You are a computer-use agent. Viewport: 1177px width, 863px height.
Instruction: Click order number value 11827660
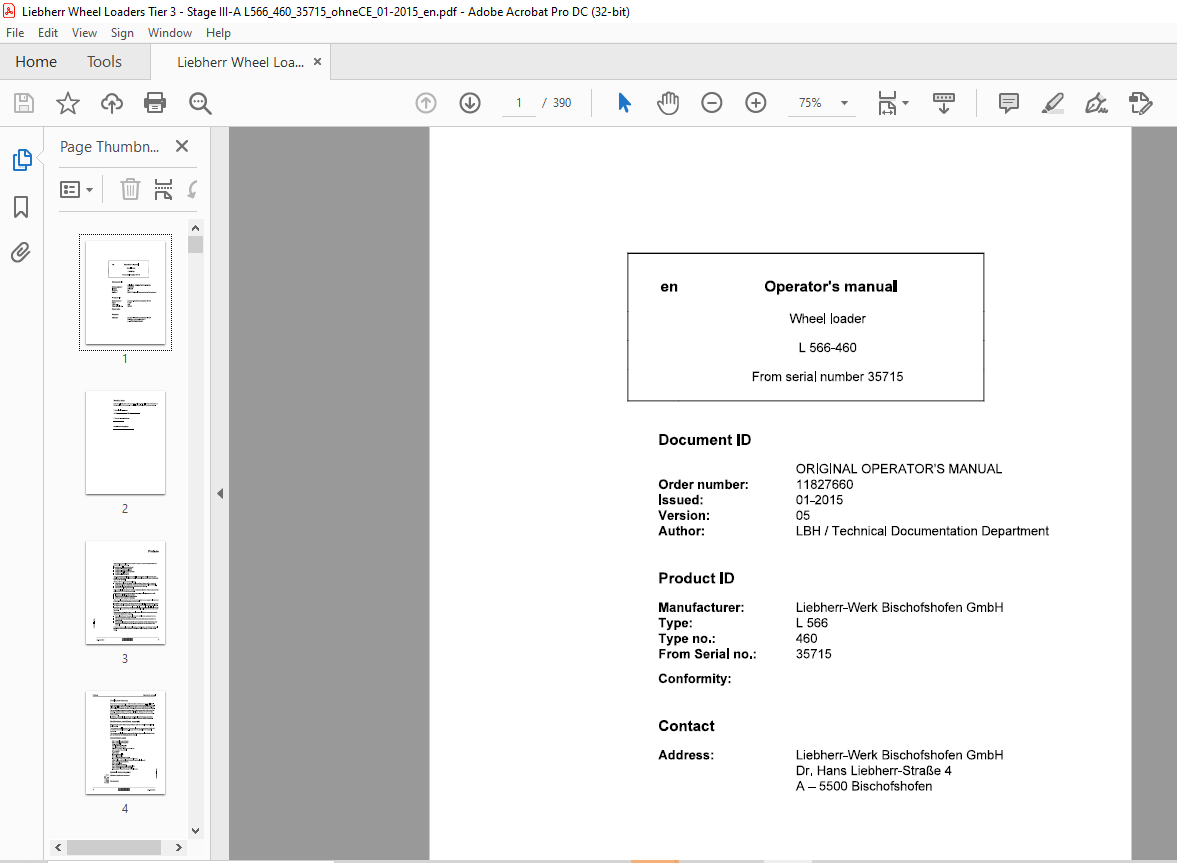(x=824, y=484)
